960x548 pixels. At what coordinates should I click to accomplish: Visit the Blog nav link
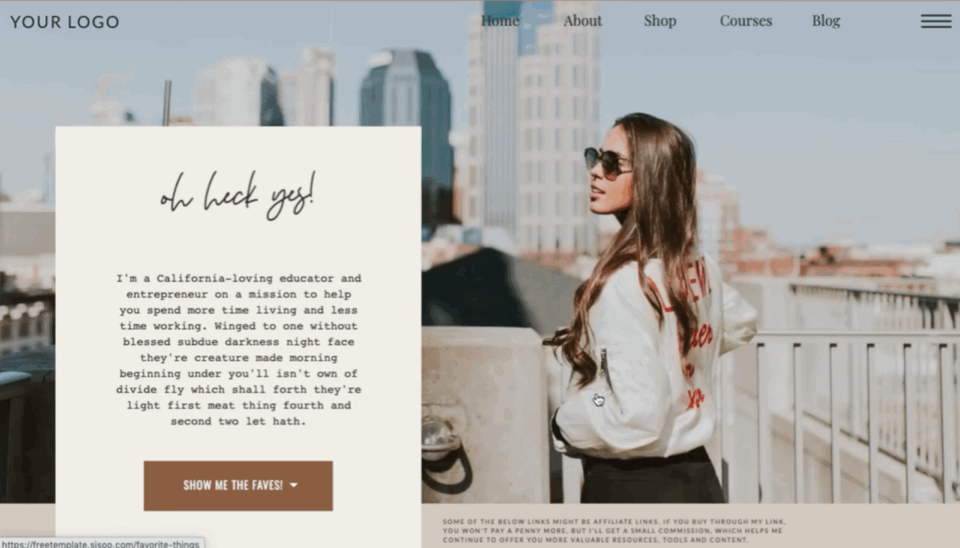coord(826,21)
